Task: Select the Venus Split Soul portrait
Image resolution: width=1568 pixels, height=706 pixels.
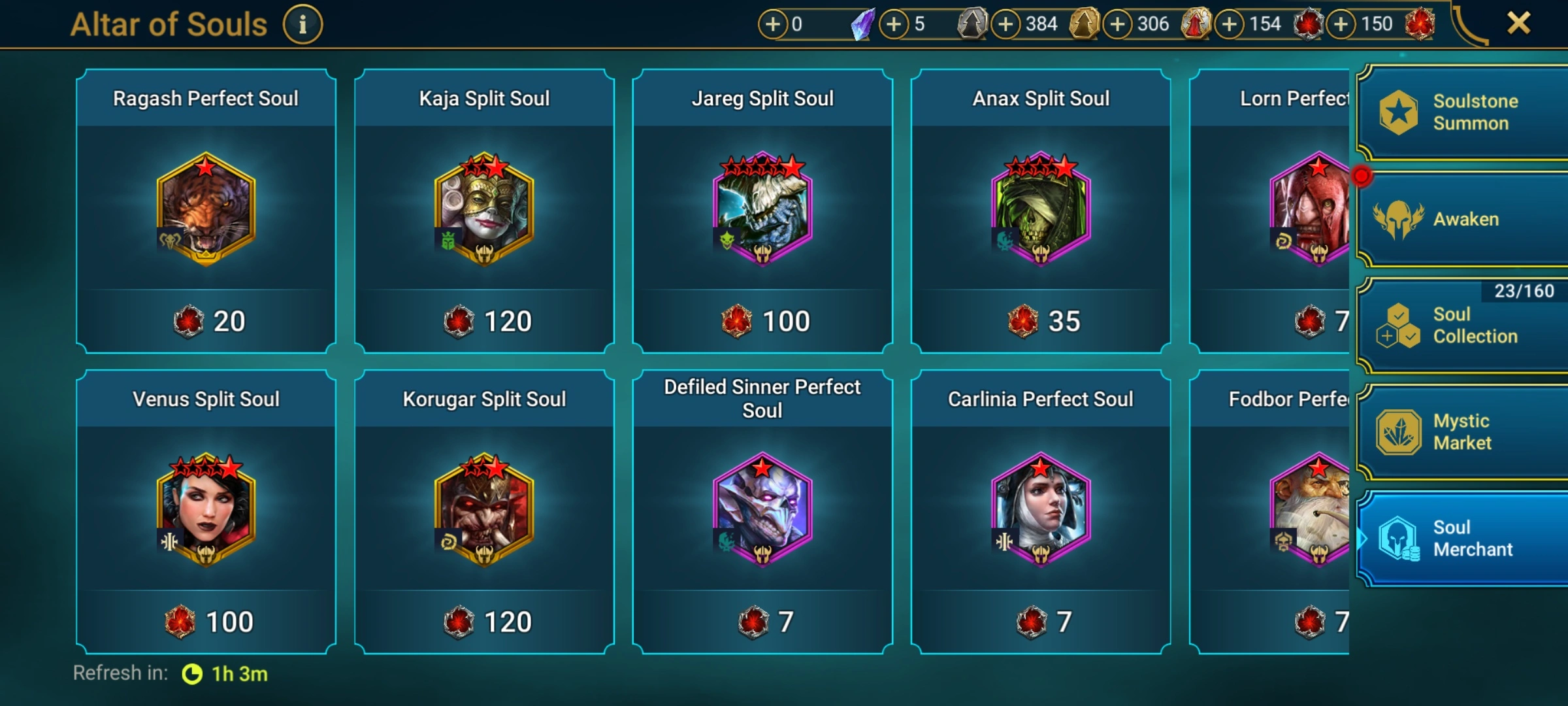Action: tap(206, 510)
